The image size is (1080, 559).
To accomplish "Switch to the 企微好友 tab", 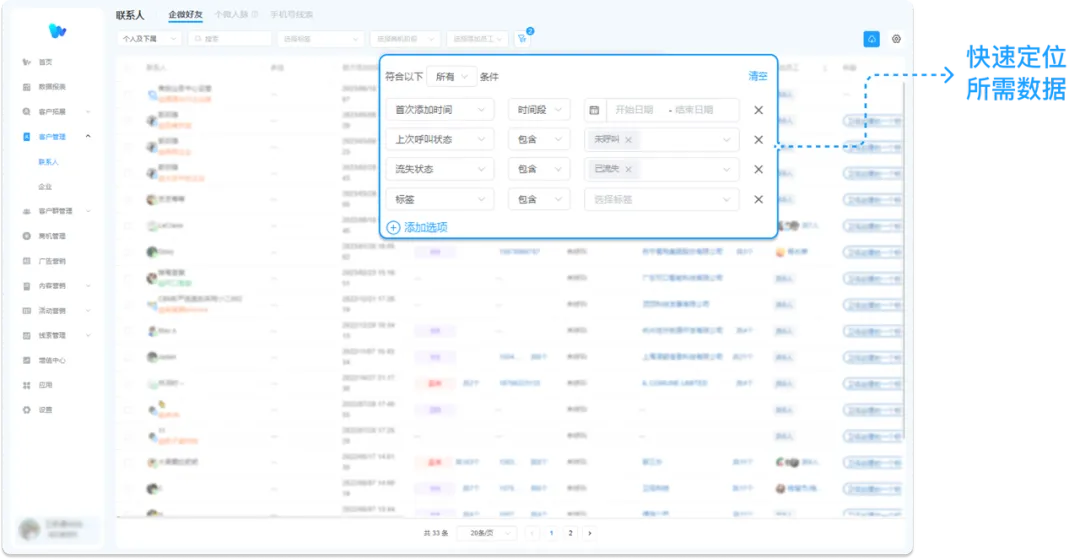I will (185, 15).
